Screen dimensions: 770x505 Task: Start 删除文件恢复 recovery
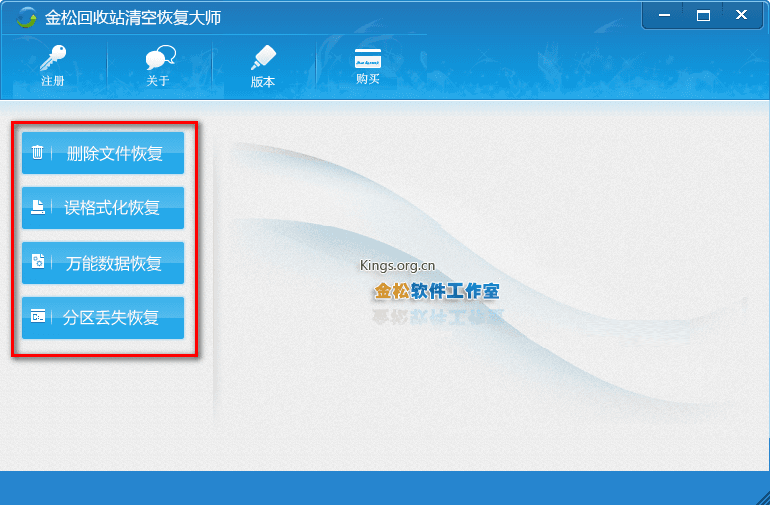tap(103, 153)
